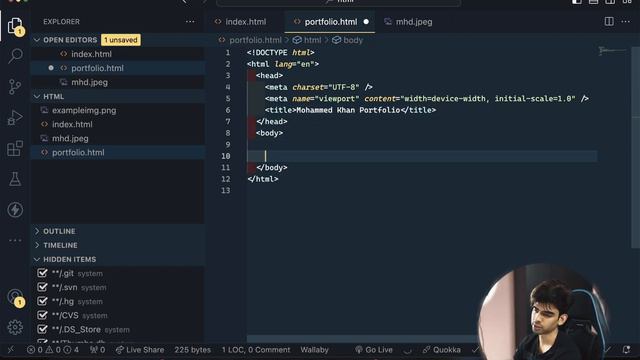
Task: Collapse the Open Editors section
Action: coord(70,40)
